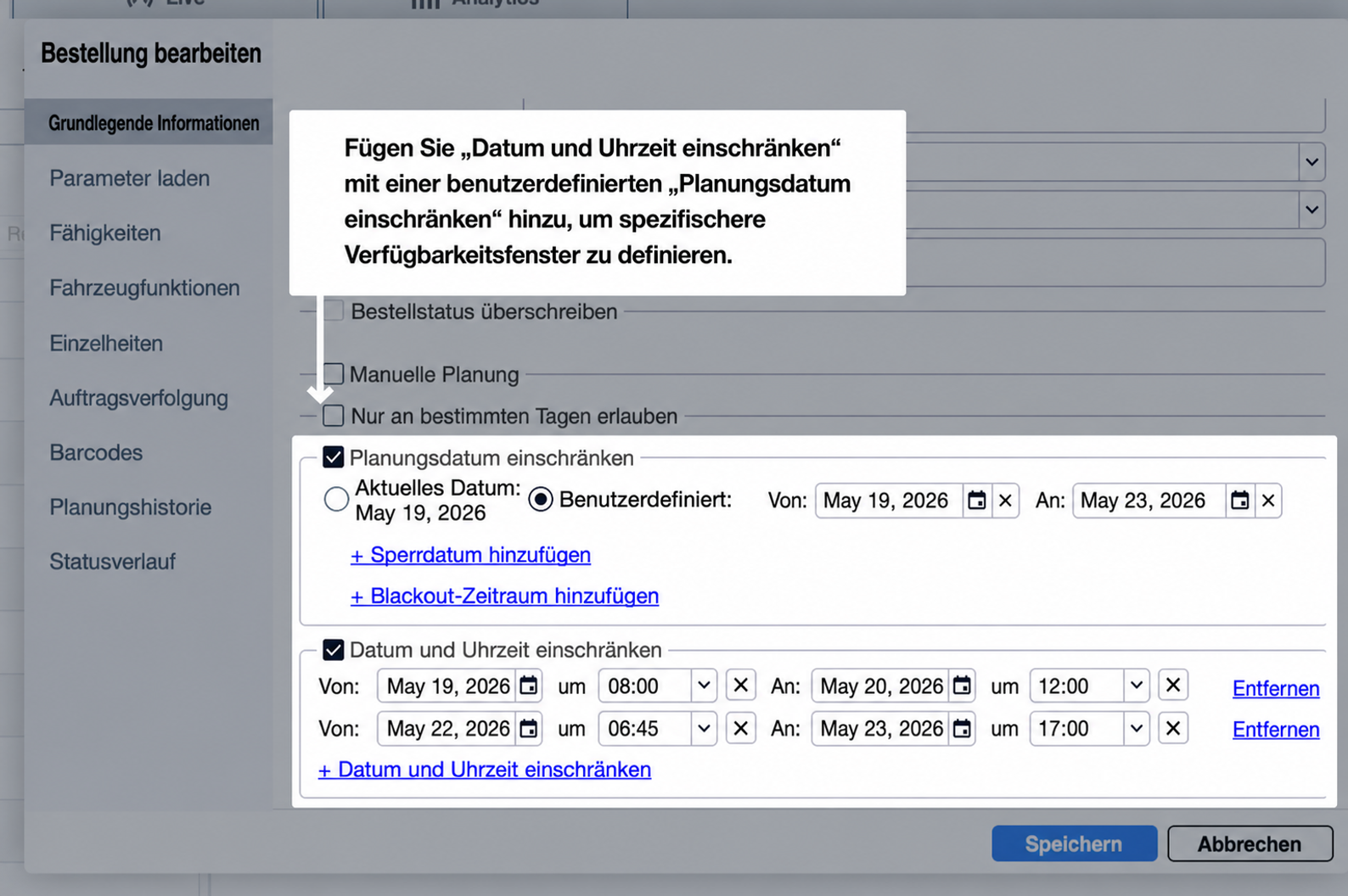This screenshot has height=896, width=1348.
Task: Open calendar for Planungsdatum Von May 19, 2026
Action: pyautogui.click(x=976, y=501)
